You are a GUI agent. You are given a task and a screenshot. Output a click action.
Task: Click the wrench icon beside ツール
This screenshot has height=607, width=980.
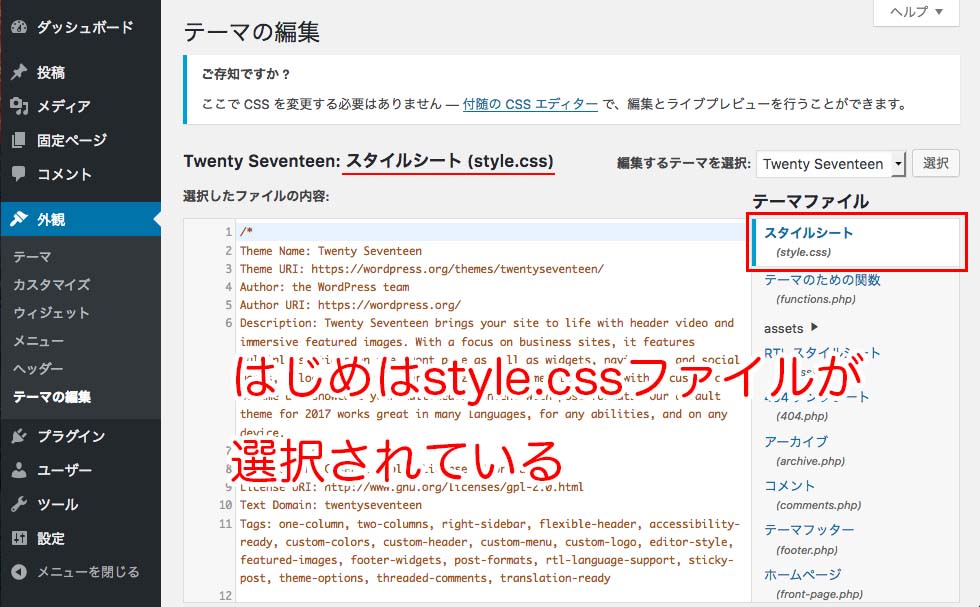(x=19, y=504)
